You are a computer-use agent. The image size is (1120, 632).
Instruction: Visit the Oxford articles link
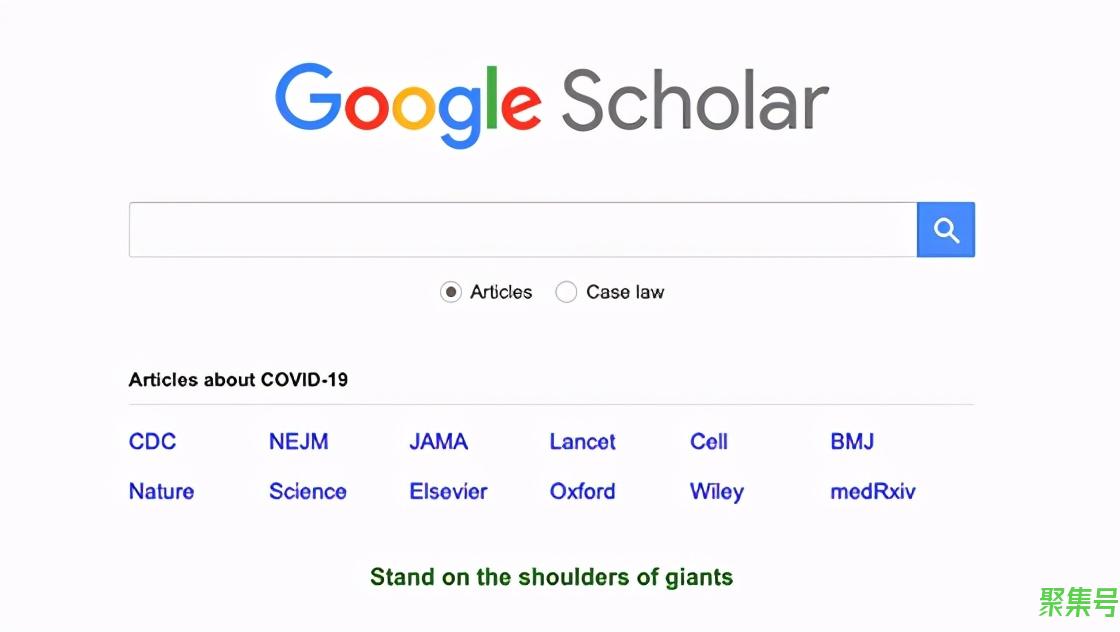pos(582,491)
